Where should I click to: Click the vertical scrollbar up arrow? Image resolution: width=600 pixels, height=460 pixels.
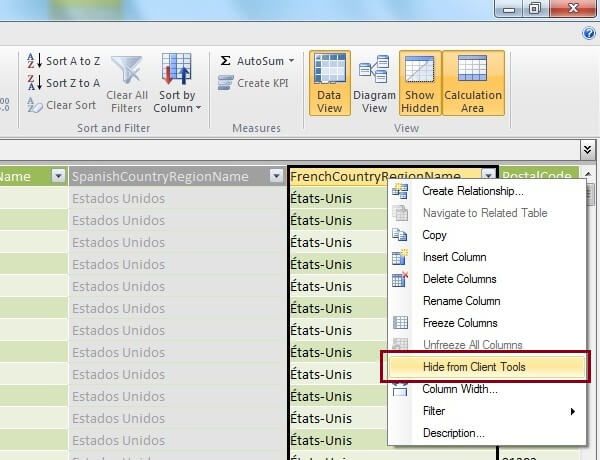click(x=589, y=173)
